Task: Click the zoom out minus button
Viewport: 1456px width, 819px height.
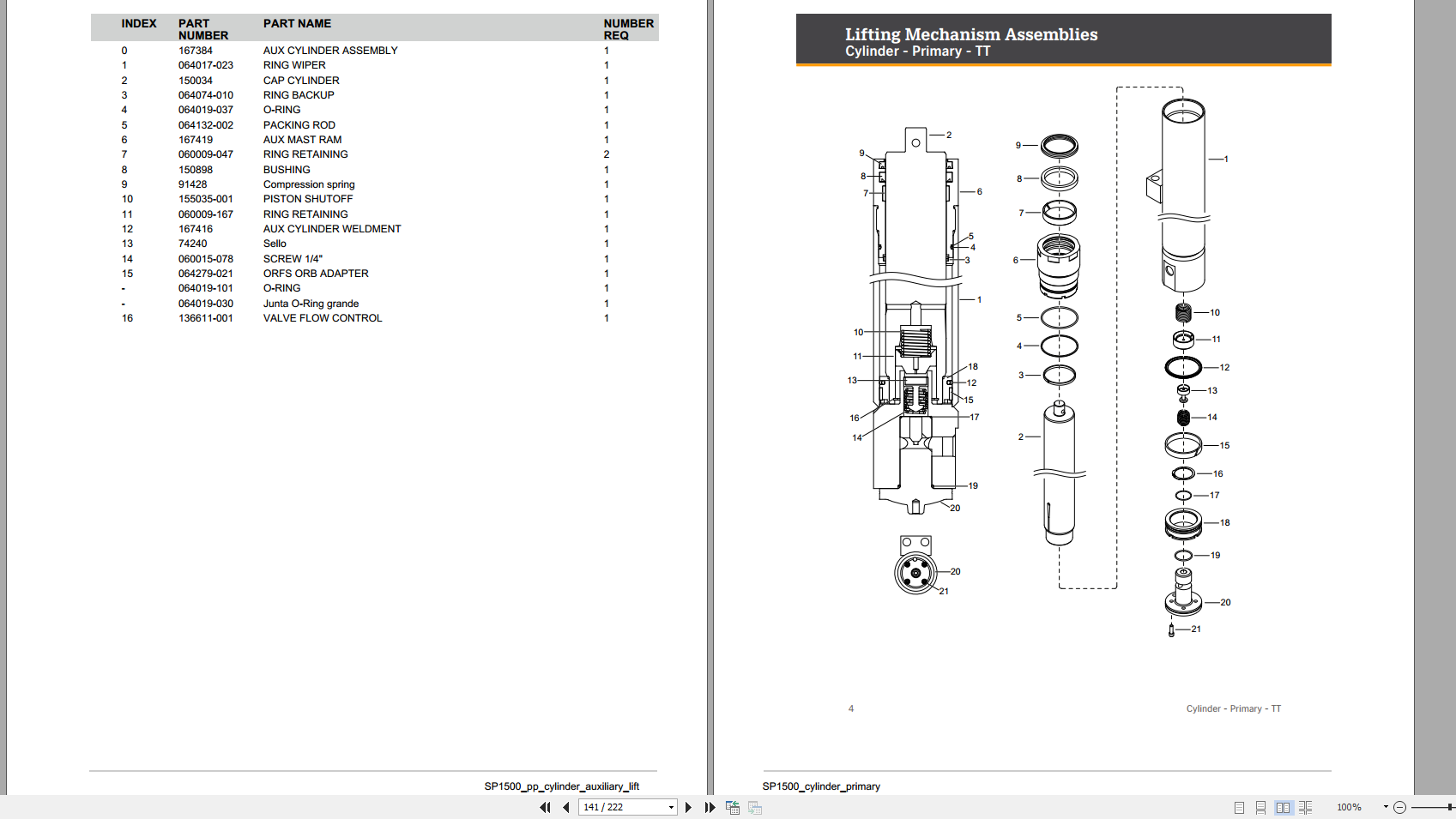Action: 1400,807
